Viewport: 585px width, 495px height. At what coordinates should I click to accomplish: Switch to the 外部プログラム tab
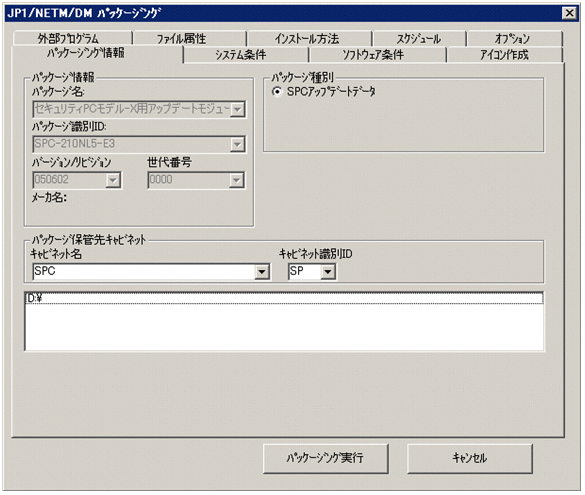click(x=72, y=38)
